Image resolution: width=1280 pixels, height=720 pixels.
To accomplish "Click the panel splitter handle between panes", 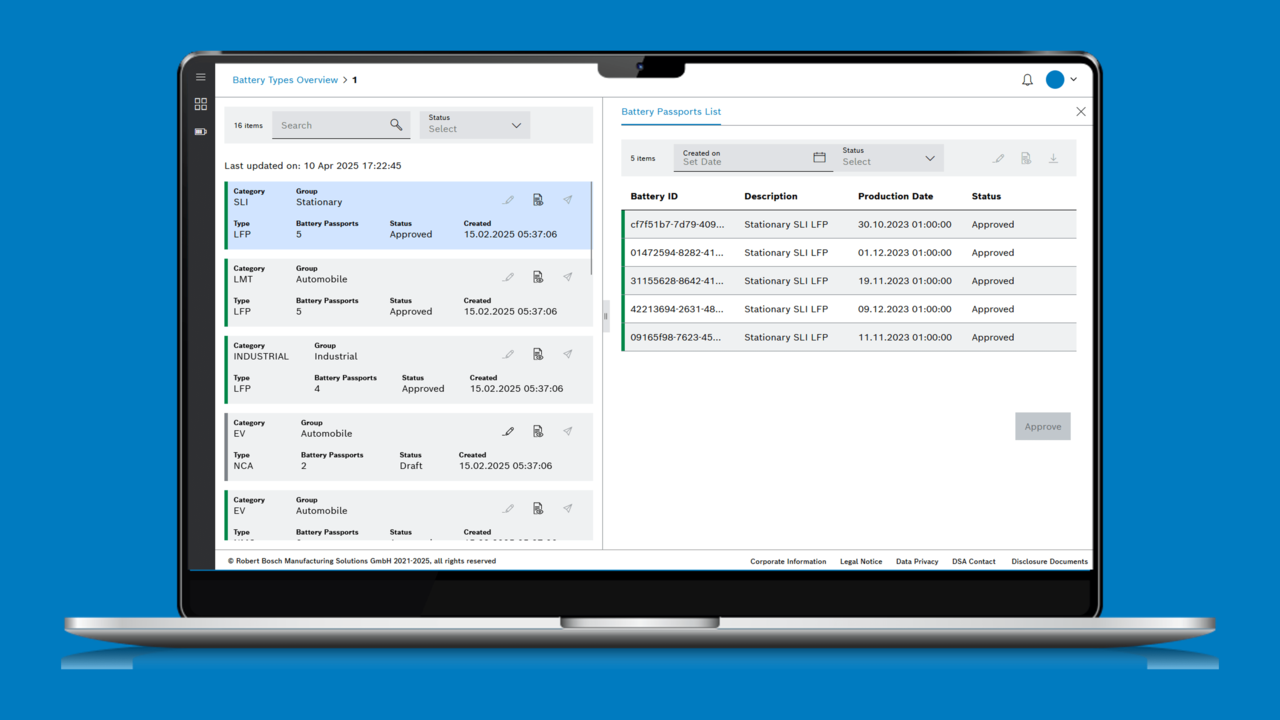I will (x=605, y=316).
